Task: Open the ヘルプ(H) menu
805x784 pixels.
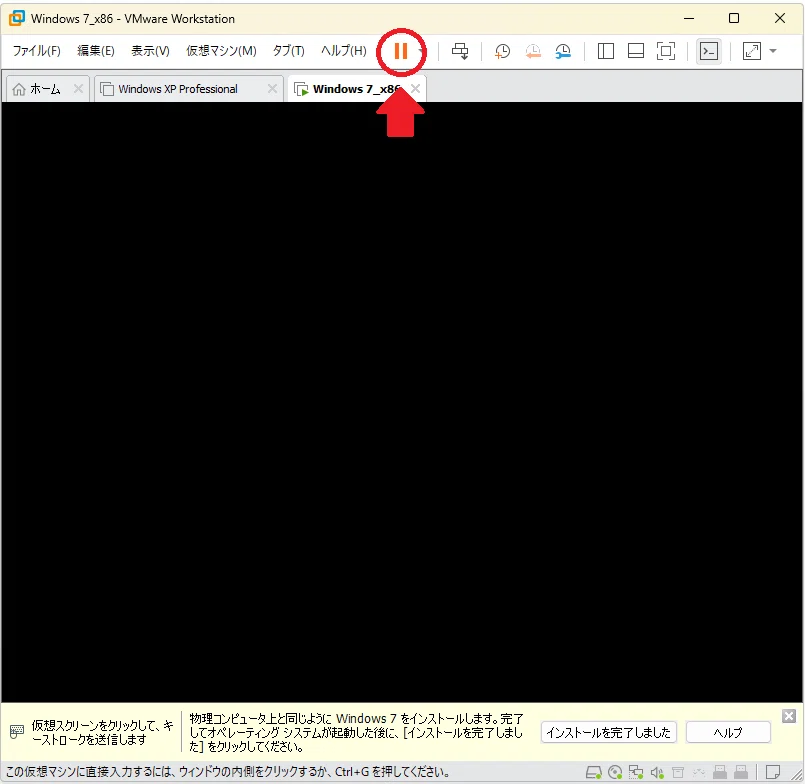Action: [343, 50]
